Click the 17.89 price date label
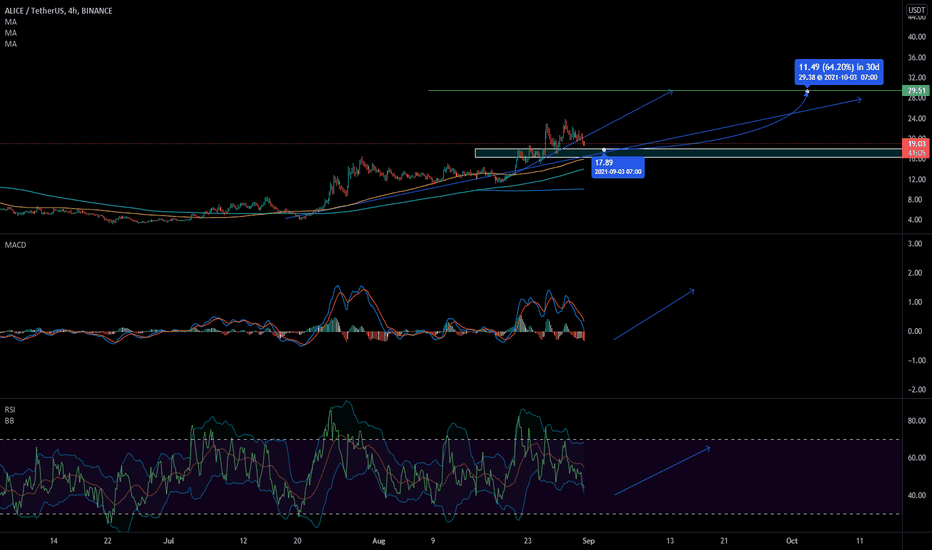 coord(618,166)
